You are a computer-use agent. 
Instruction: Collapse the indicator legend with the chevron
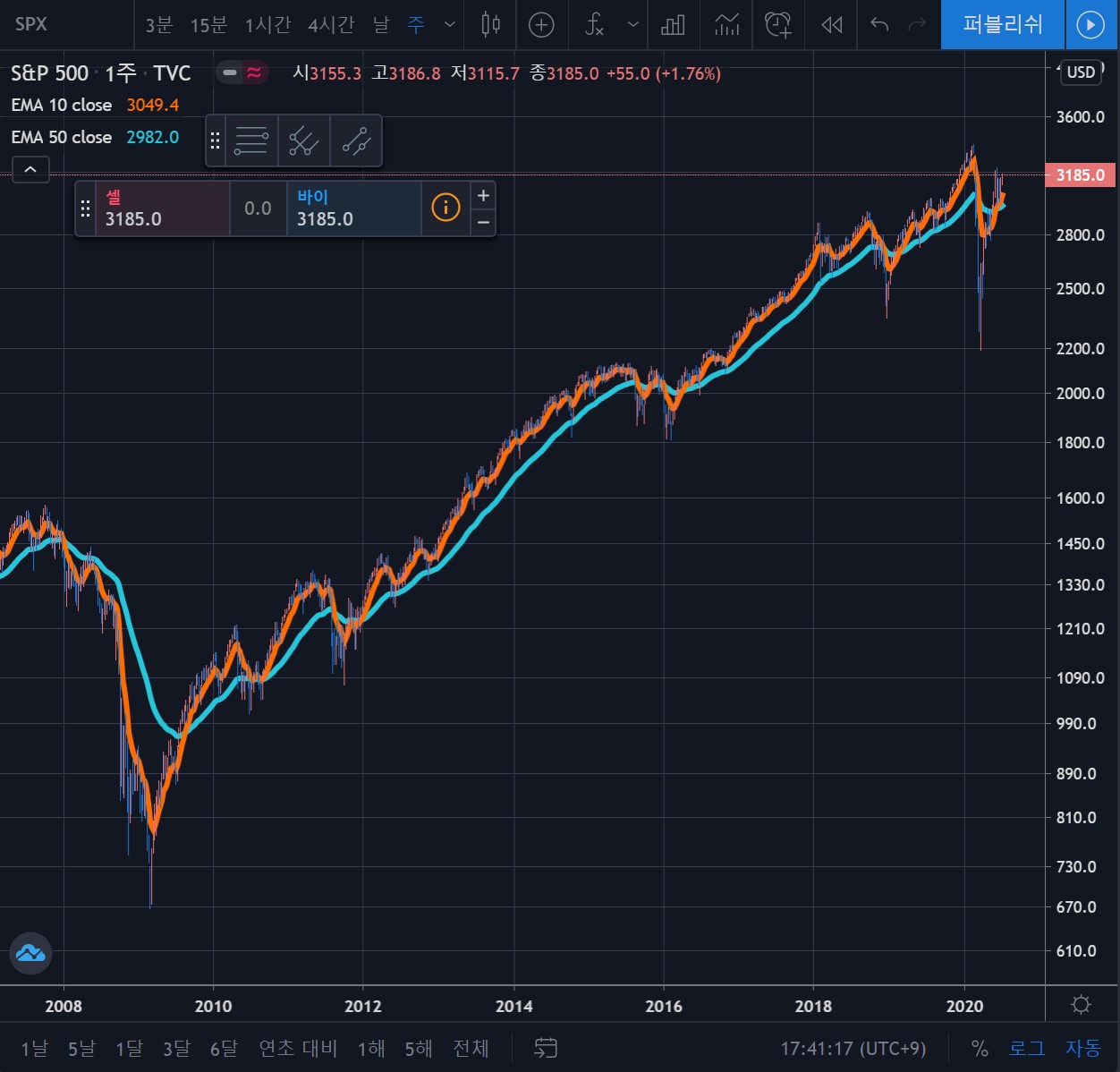[30, 169]
